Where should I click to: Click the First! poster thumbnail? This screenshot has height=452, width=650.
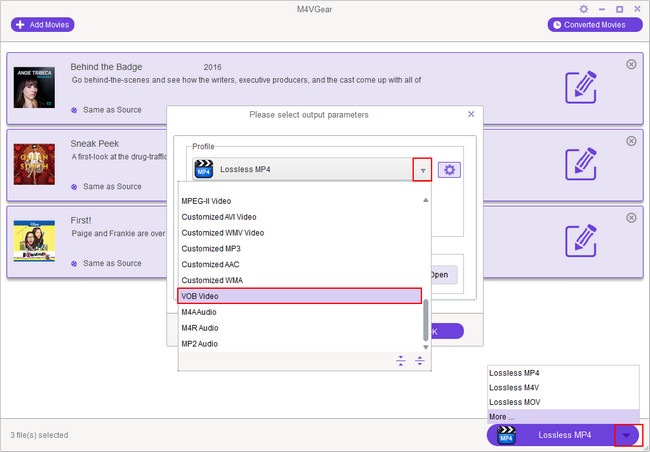34,241
